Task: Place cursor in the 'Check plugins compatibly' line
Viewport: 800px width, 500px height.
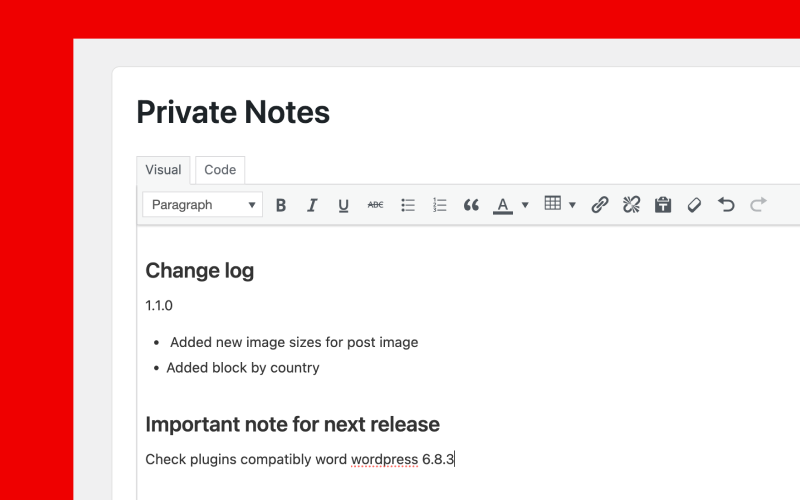Action: [300, 460]
